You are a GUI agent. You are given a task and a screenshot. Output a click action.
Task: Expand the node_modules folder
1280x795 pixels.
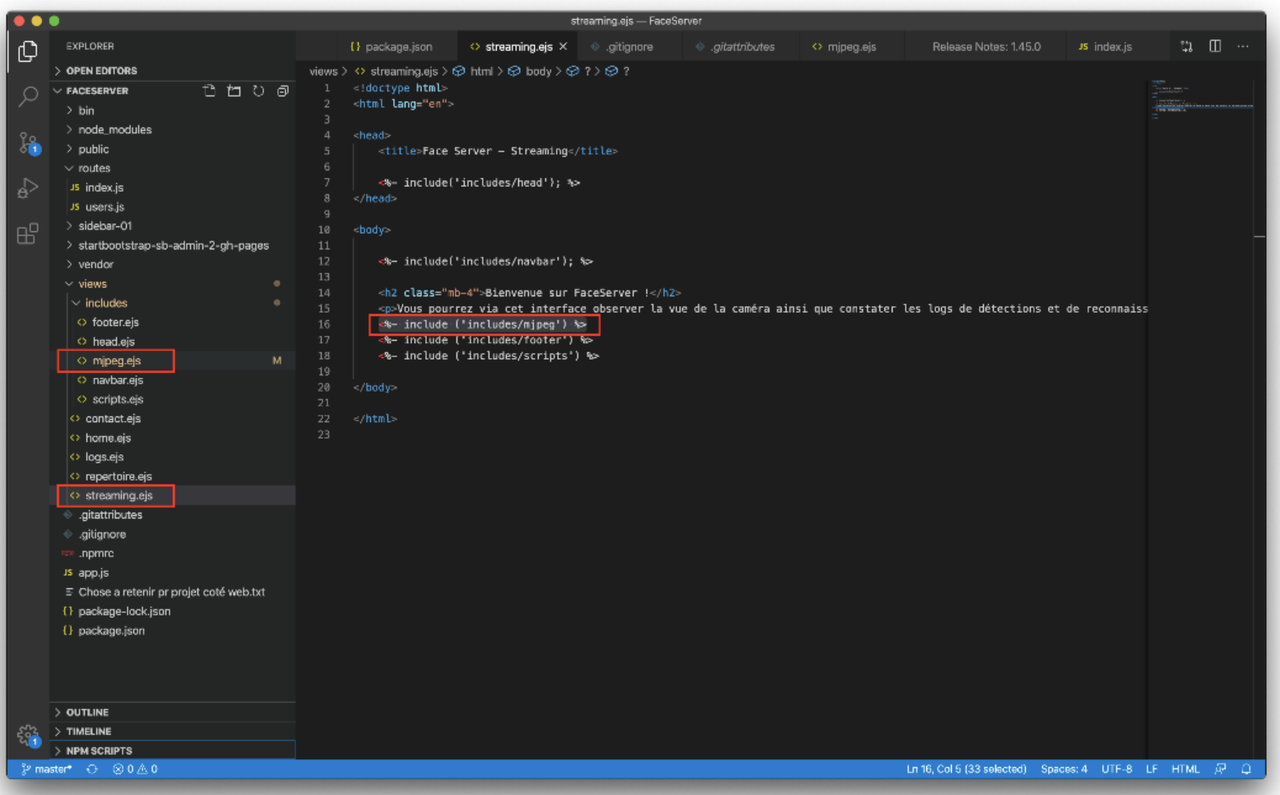[x=115, y=130]
